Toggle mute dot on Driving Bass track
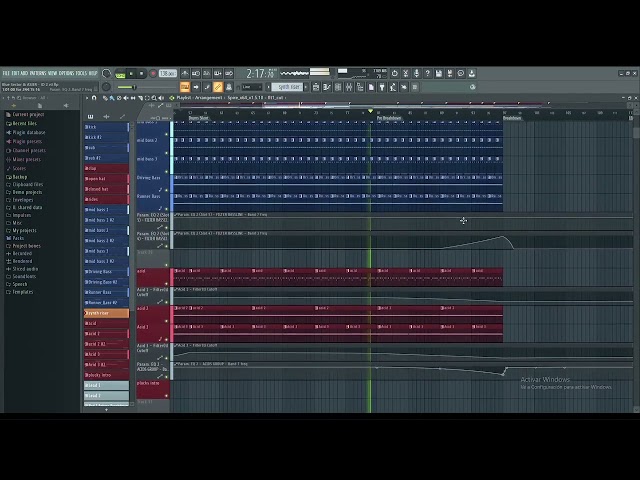 (x=166, y=190)
